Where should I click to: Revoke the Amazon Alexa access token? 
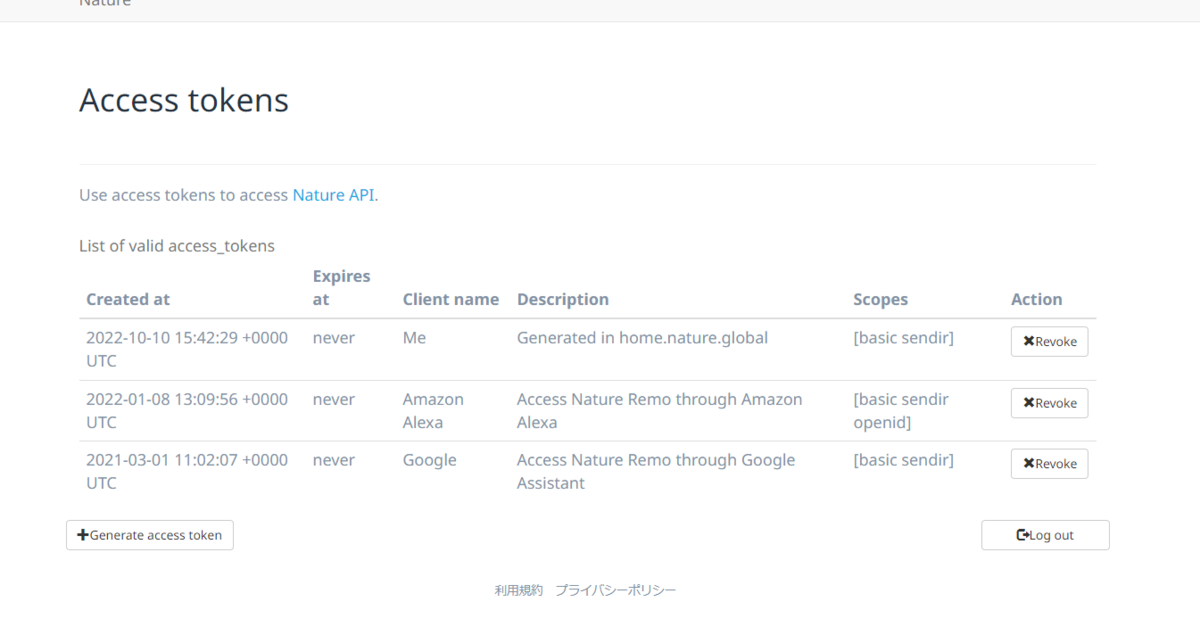click(x=1049, y=403)
